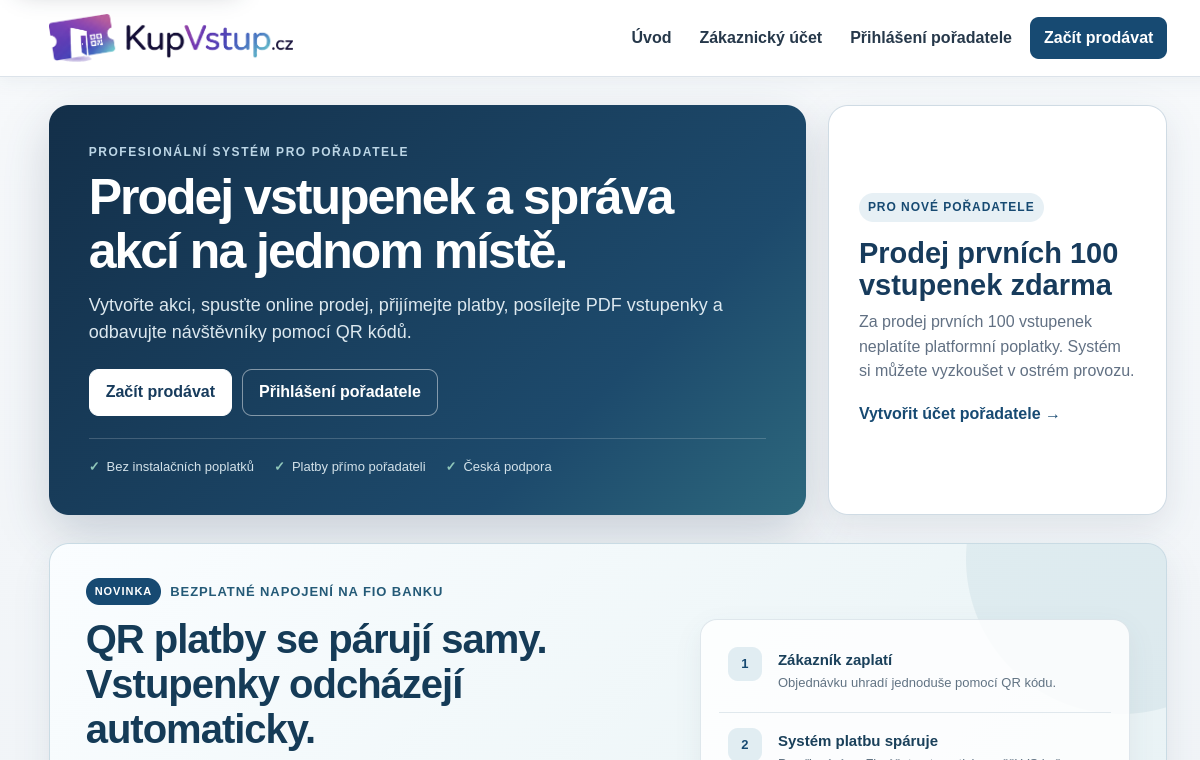Click the PRO NOVÉ POŘADATELE badge
Image resolution: width=1200 pixels, height=760 pixels.
pos(951,207)
